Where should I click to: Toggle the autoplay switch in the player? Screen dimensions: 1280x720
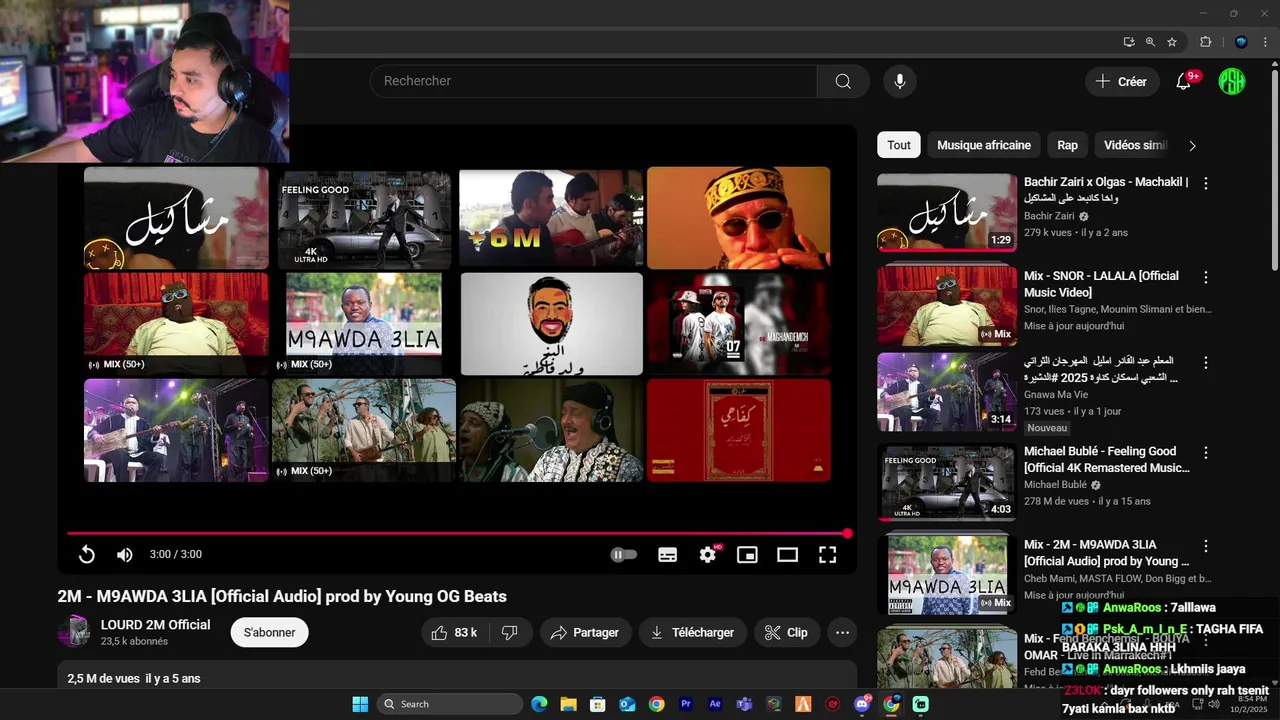pos(623,554)
